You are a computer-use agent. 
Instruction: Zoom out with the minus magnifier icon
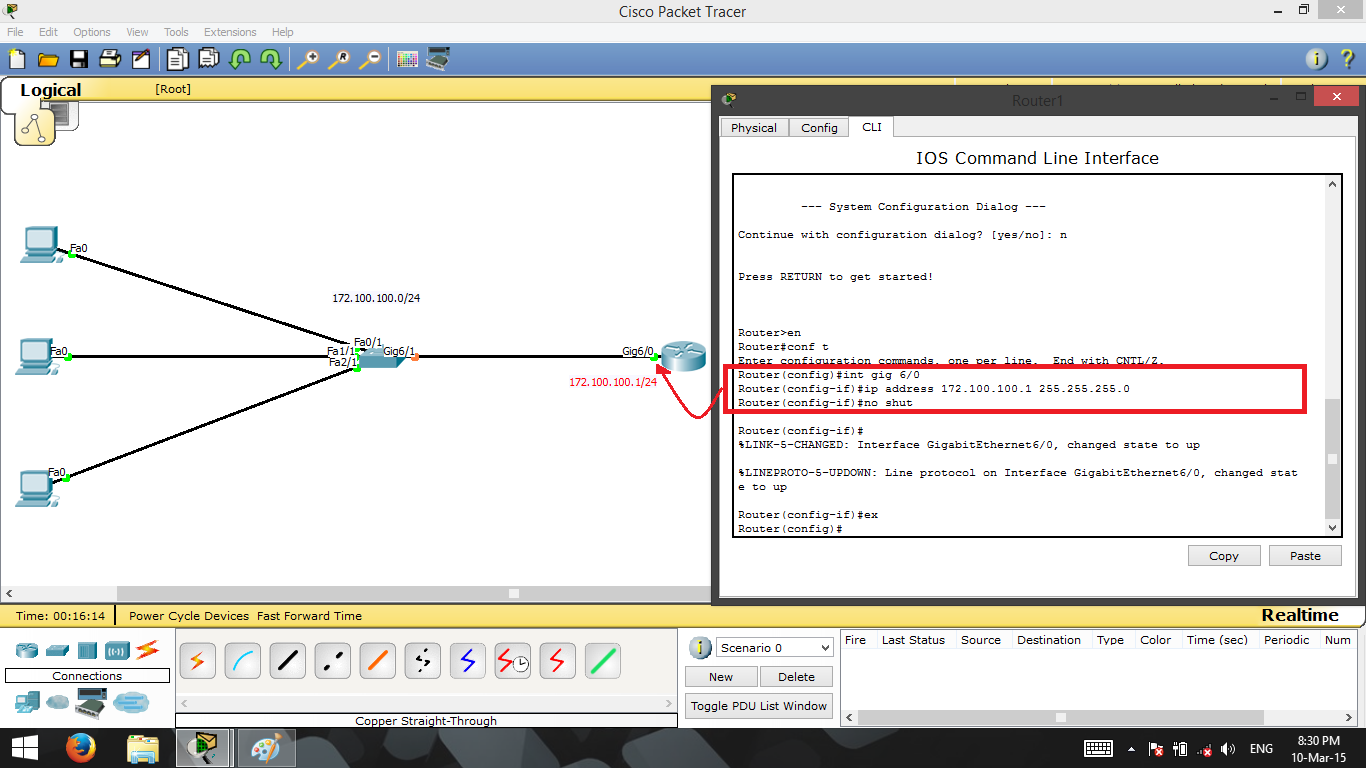coord(370,59)
